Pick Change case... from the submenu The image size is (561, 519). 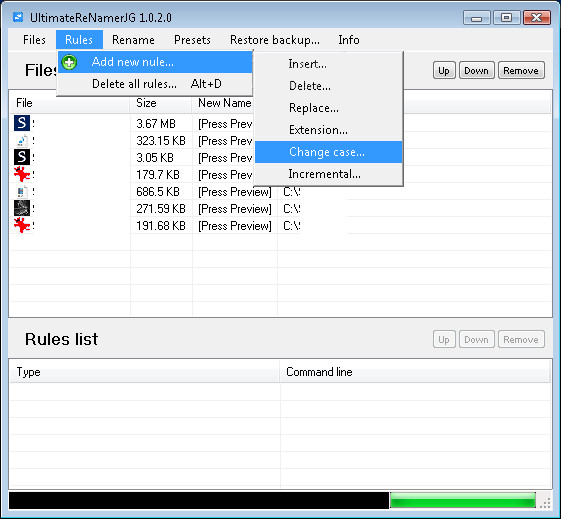329,152
